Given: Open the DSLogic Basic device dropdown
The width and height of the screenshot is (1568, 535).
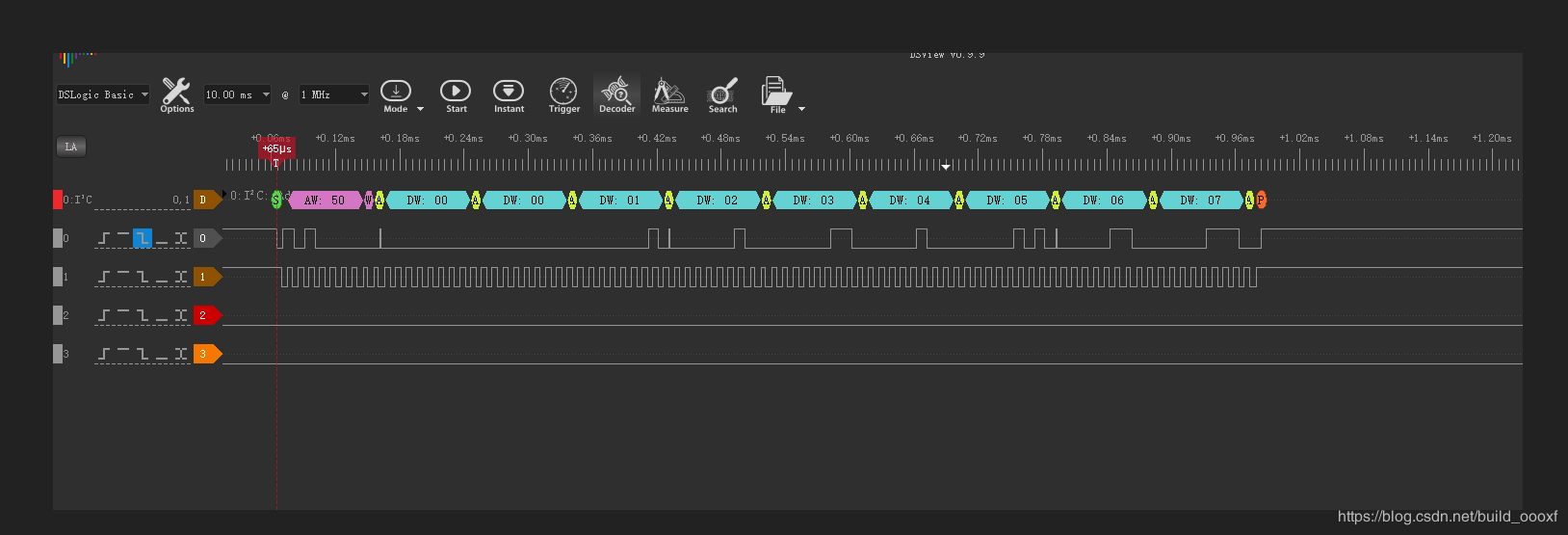Looking at the screenshot, I should point(103,94).
